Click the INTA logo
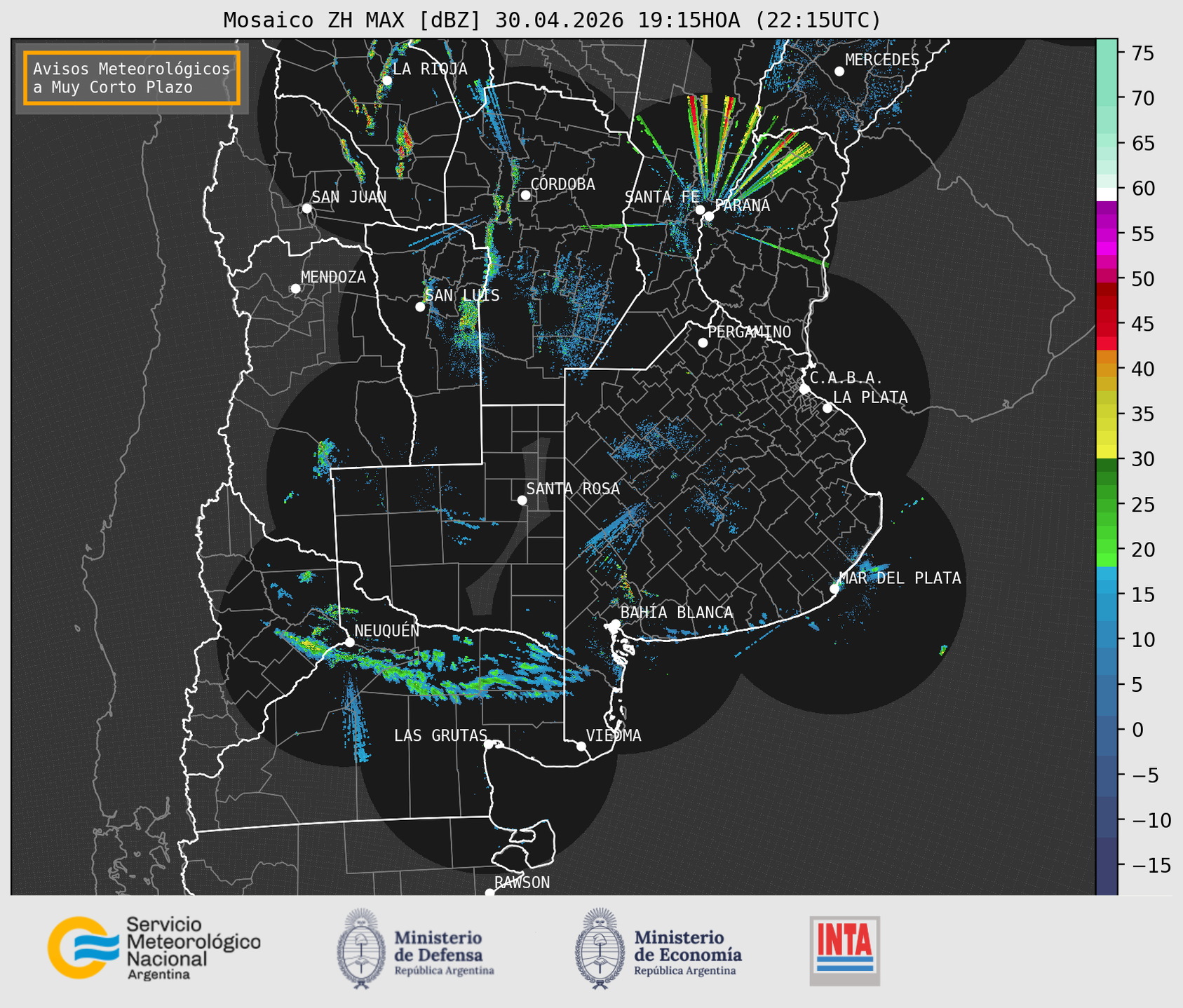Image resolution: width=1183 pixels, height=1008 pixels. click(x=844, y=951)
